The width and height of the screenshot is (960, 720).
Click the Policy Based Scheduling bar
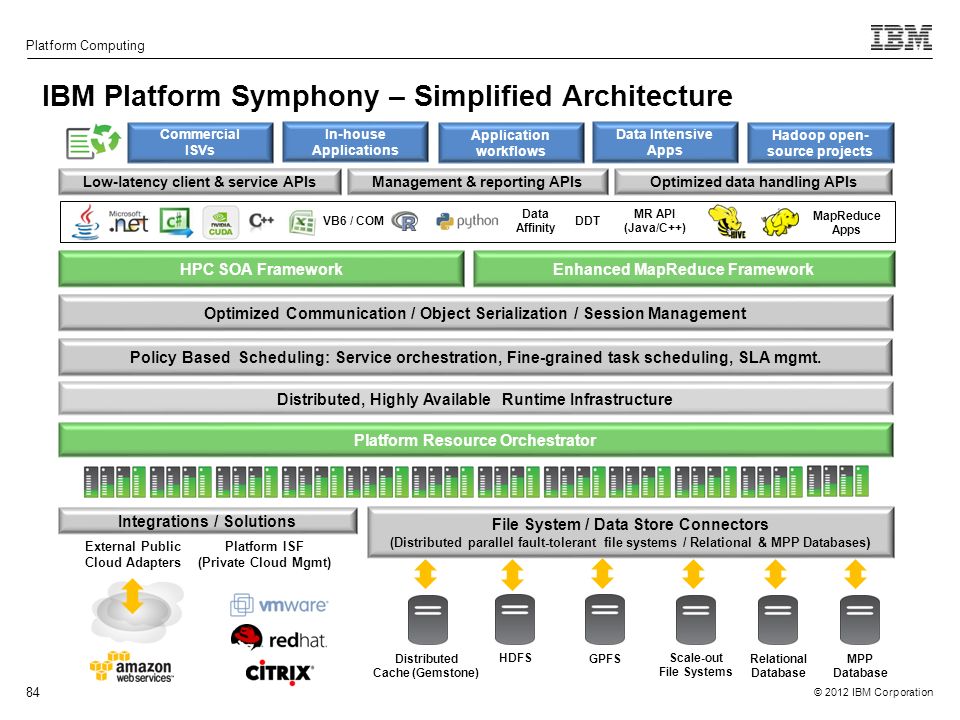point(476,358)
